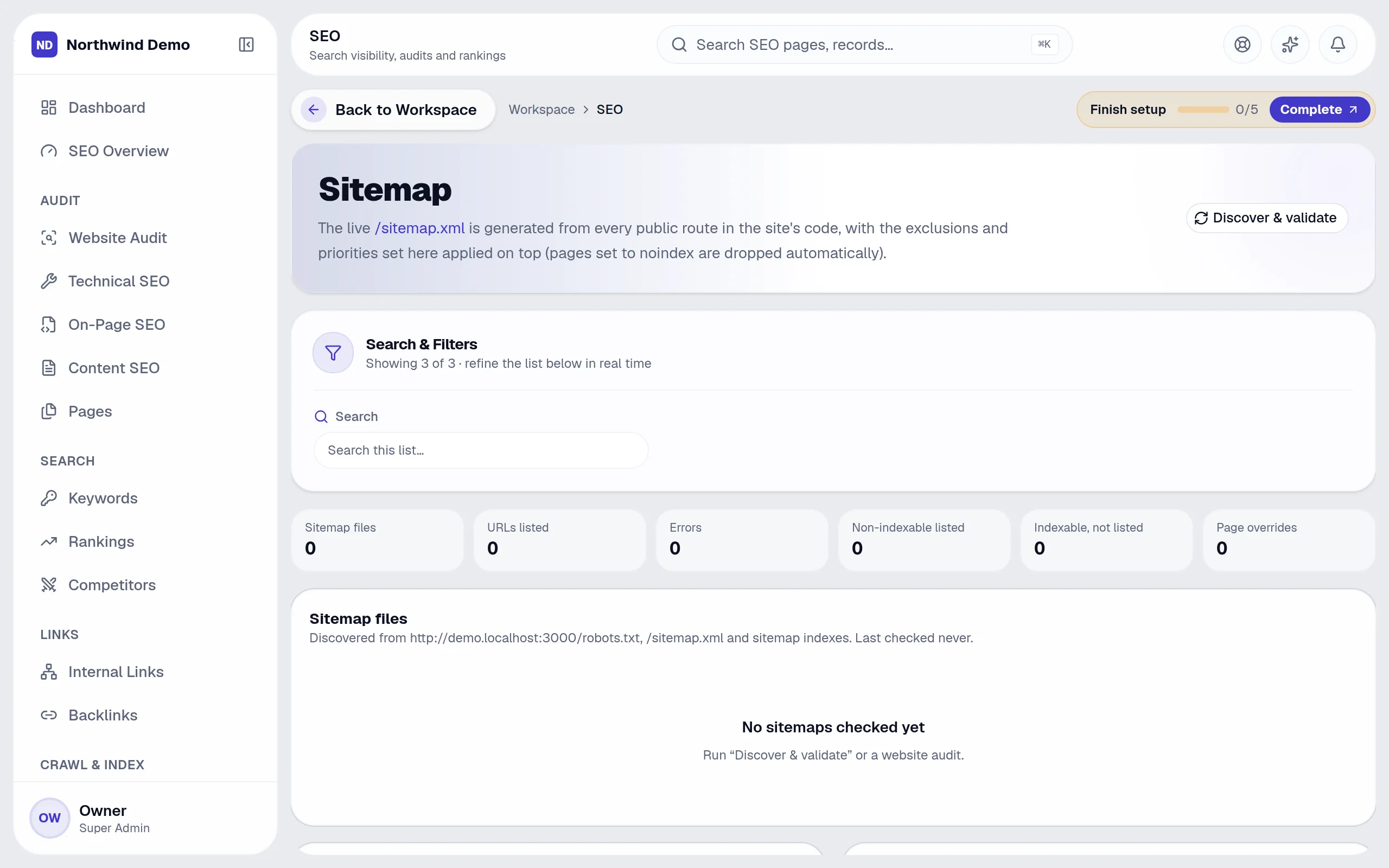Click the Dashboard grid icon
Viewport: 1389px width, 868px height.
(x=49, y=107)
